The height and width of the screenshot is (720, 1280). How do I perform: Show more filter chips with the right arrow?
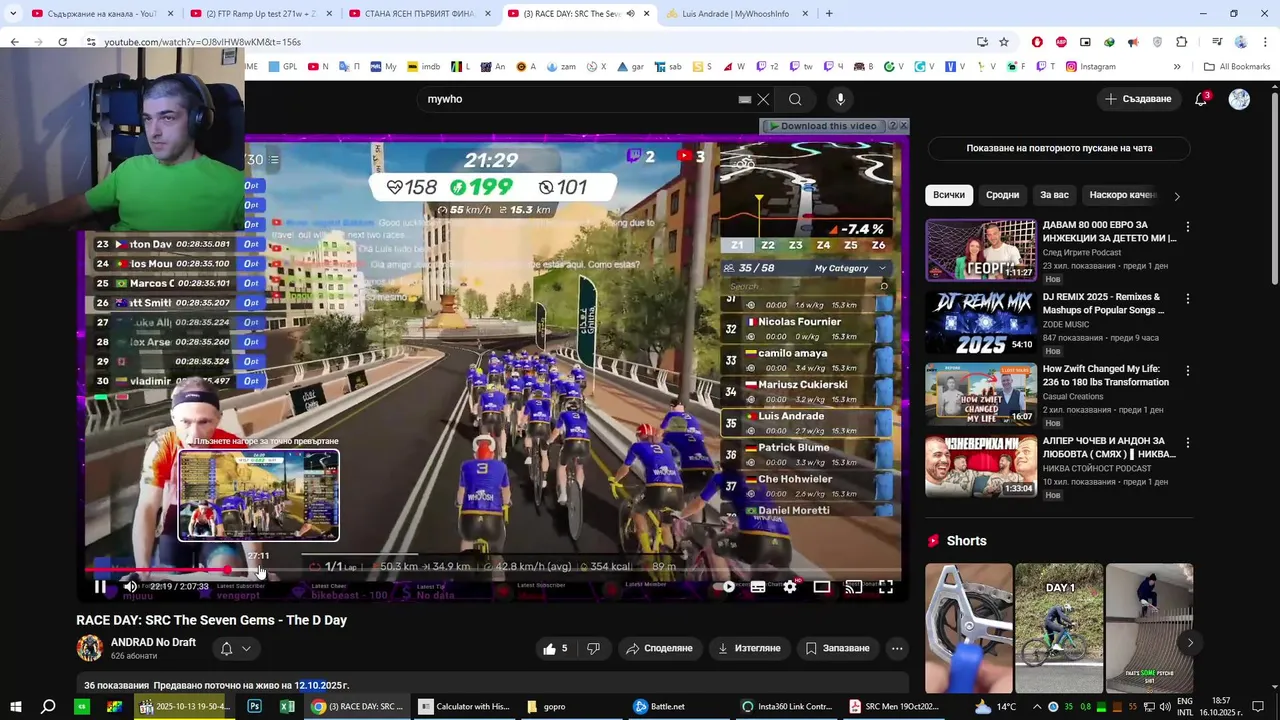[x=1177, y=196]
